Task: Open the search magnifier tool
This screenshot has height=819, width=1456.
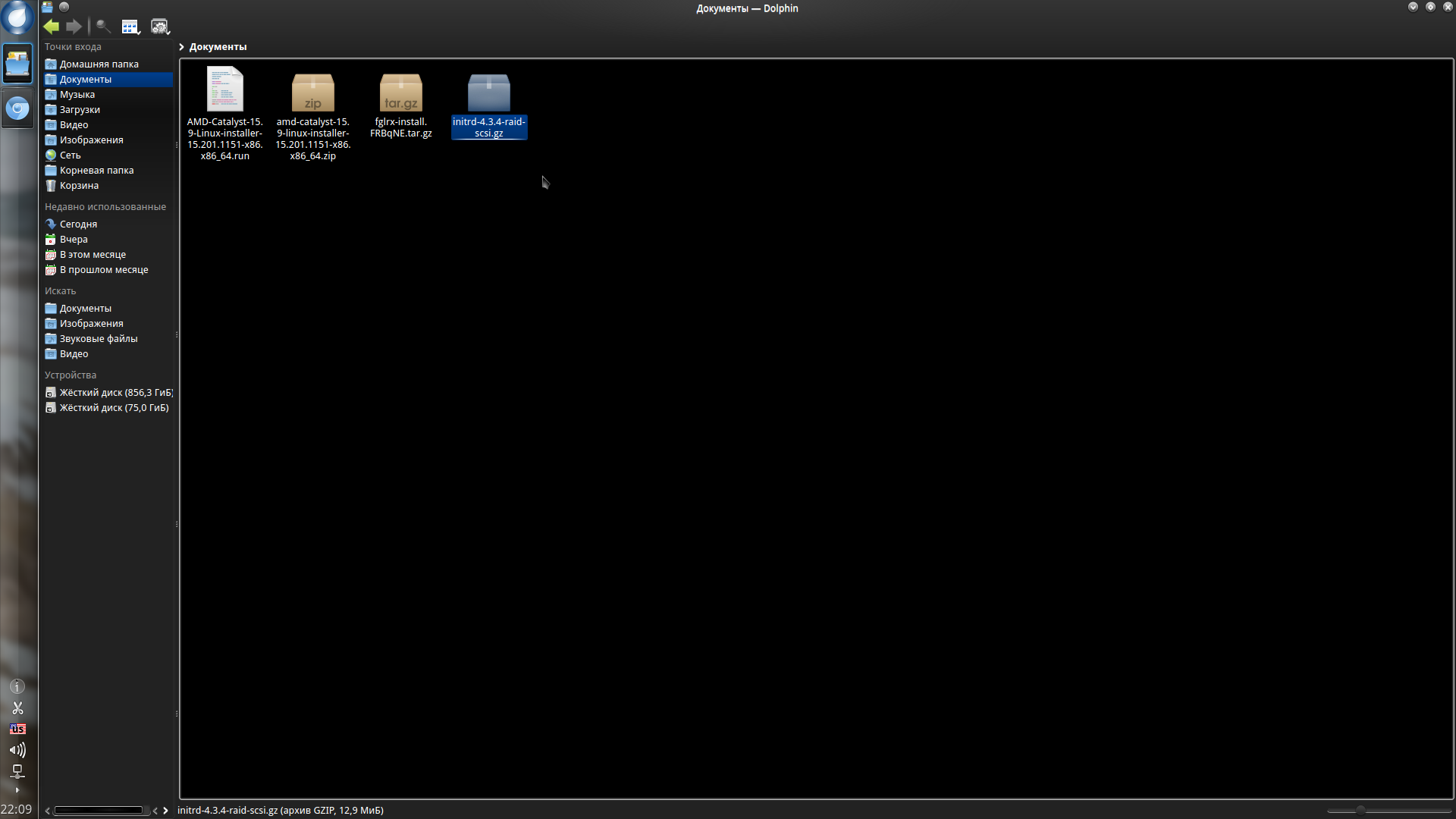Action: click(103, 27)
